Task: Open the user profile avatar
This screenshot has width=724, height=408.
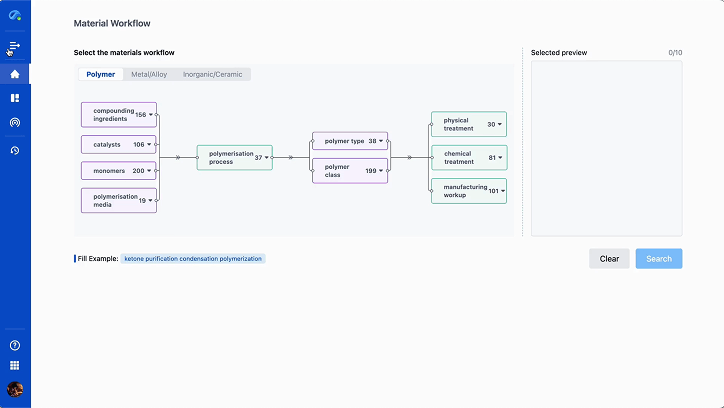Action: [x=15, y=388]
